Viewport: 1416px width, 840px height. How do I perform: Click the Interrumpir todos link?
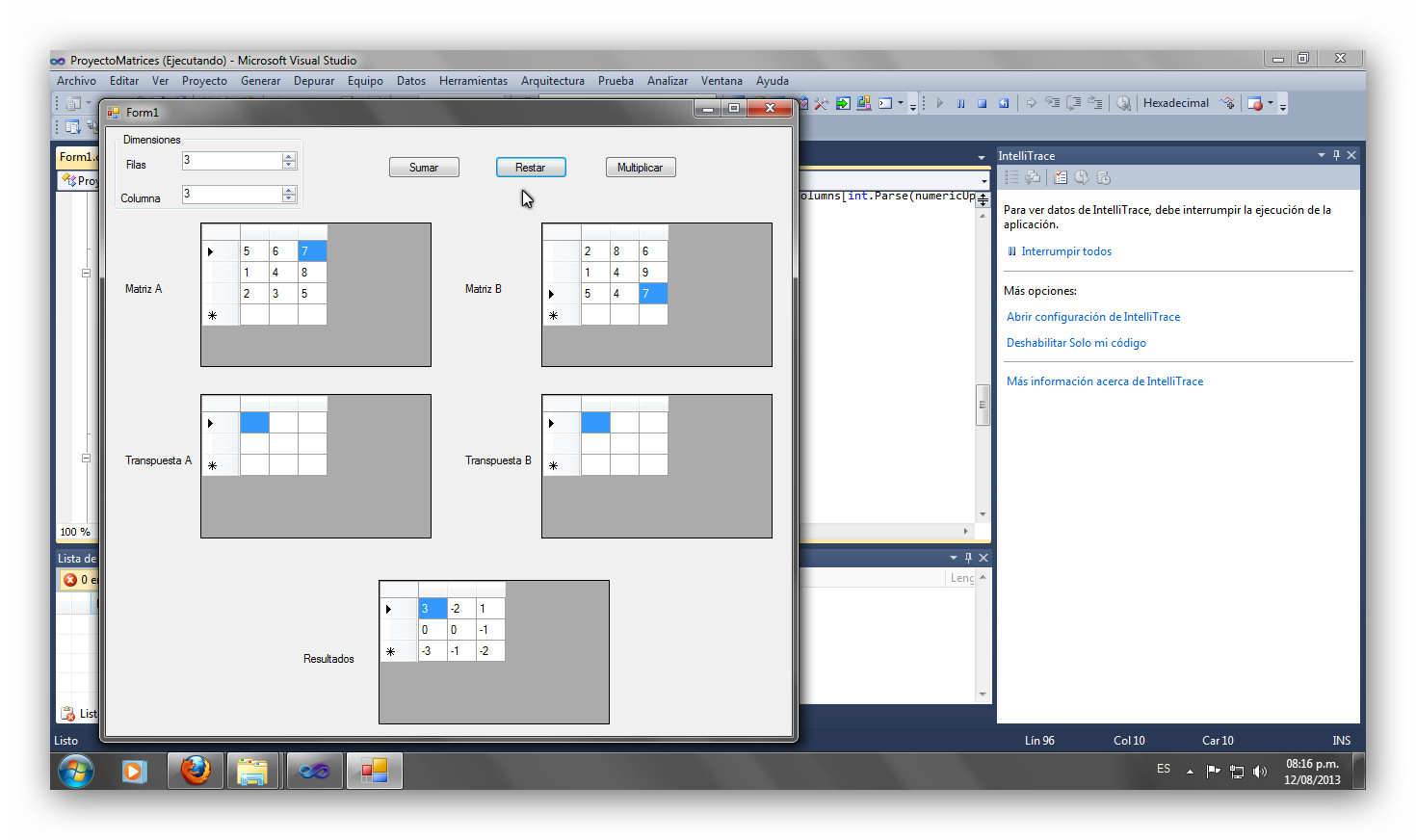point(1065,250)
